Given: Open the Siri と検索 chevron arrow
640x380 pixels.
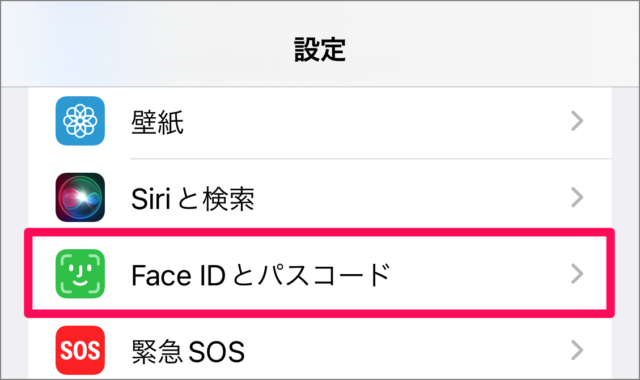Looking at the screenshot, I should (577, 198).
